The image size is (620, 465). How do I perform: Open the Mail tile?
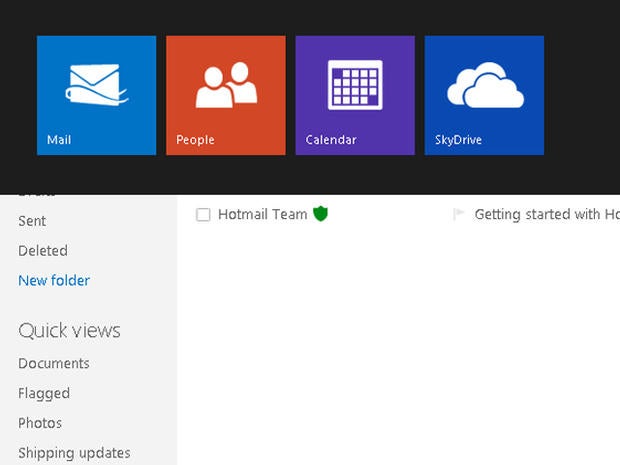(x=96, y=95)
